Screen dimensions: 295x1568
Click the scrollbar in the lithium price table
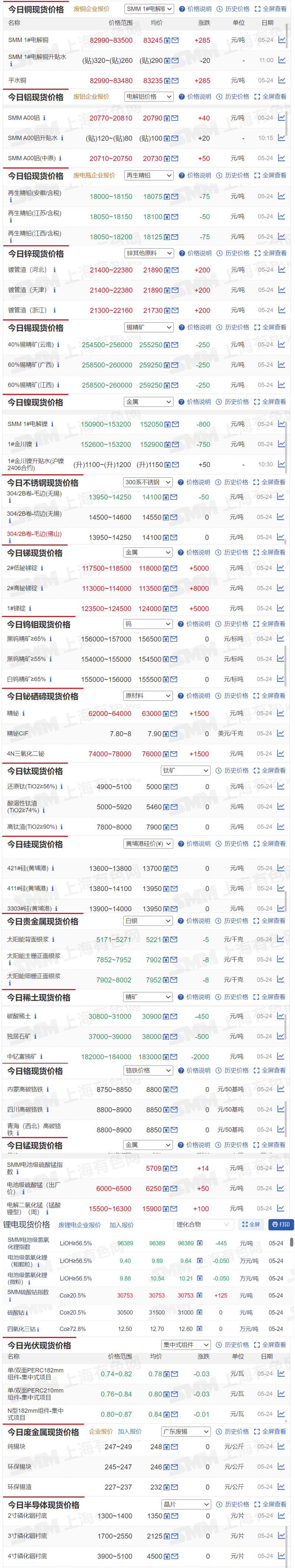click(x=292, y=1243)
